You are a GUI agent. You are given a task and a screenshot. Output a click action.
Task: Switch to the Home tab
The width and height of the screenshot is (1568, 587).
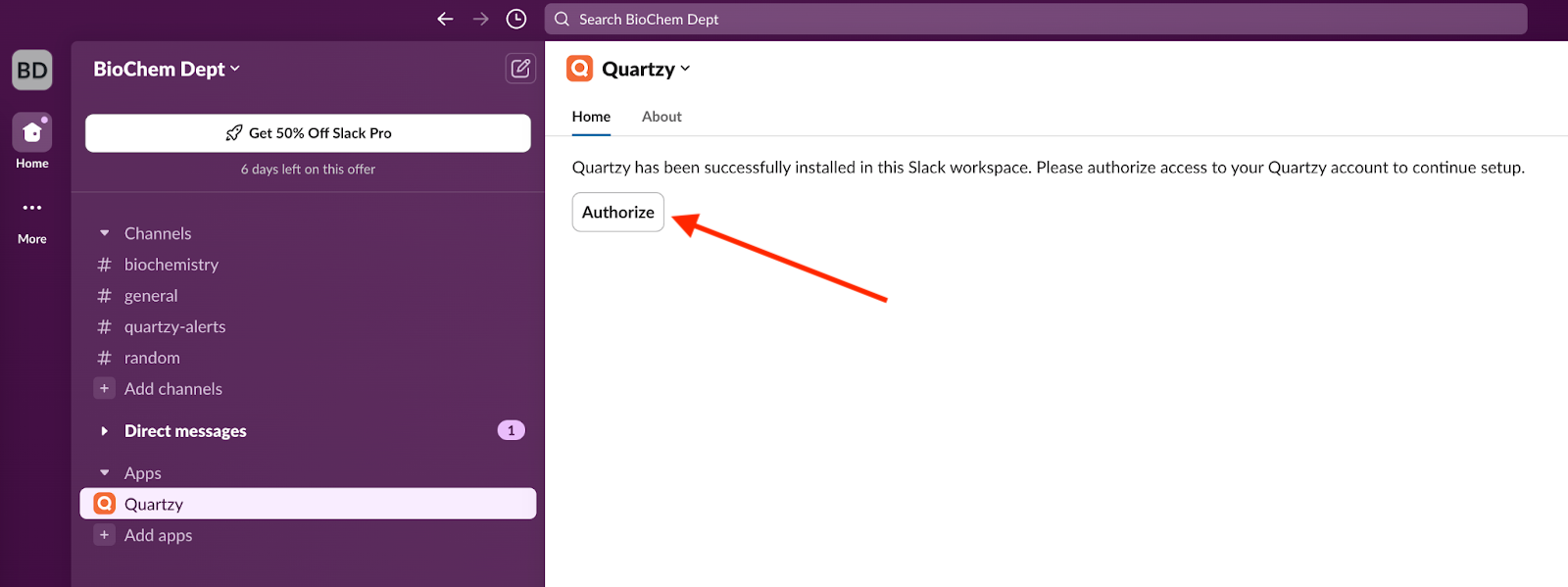(x=591, y=117)
